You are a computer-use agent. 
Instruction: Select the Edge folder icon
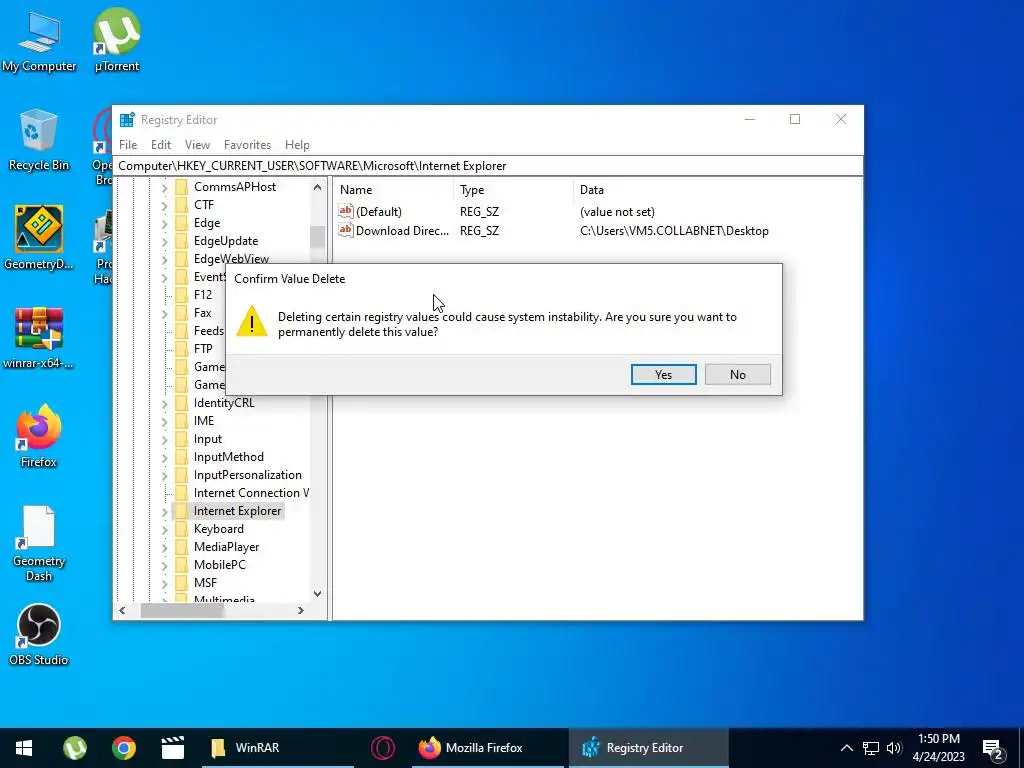181,223
